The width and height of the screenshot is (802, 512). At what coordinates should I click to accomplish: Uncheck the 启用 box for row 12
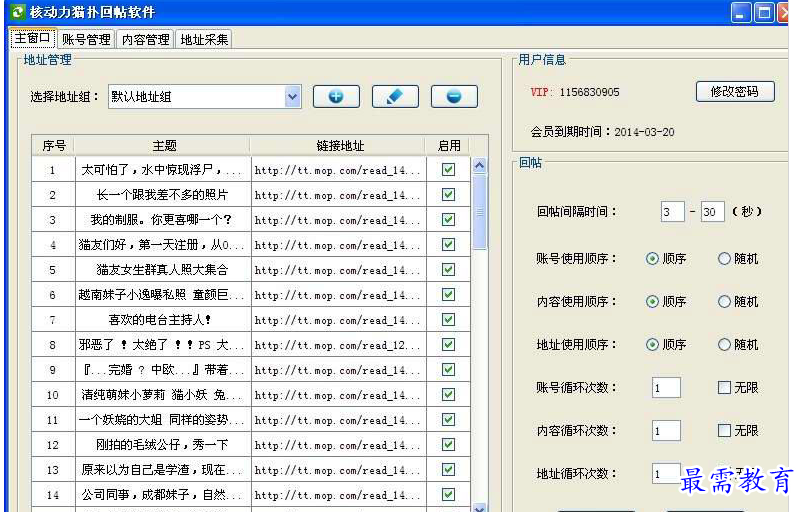point(449,444)
